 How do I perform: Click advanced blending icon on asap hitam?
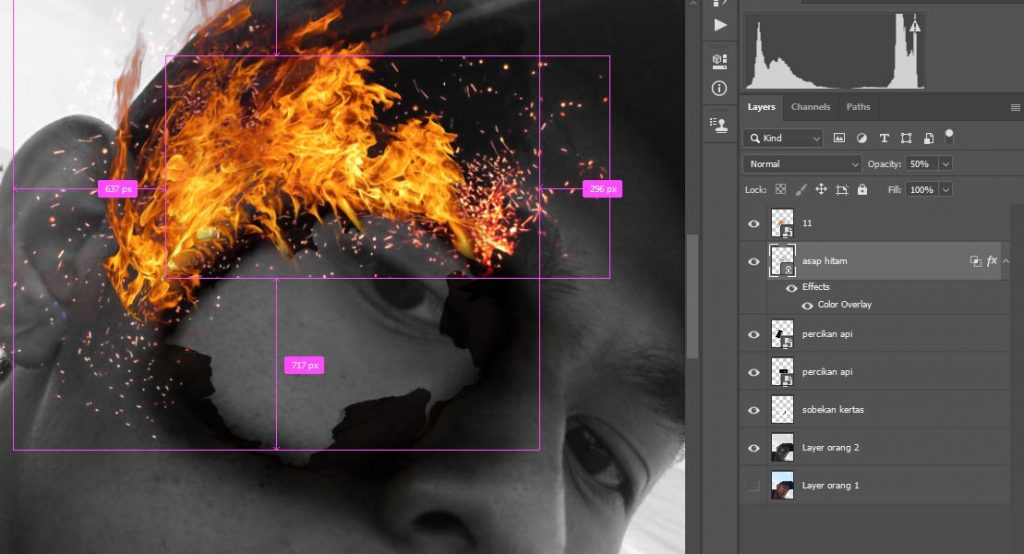(x=976, y=261)
